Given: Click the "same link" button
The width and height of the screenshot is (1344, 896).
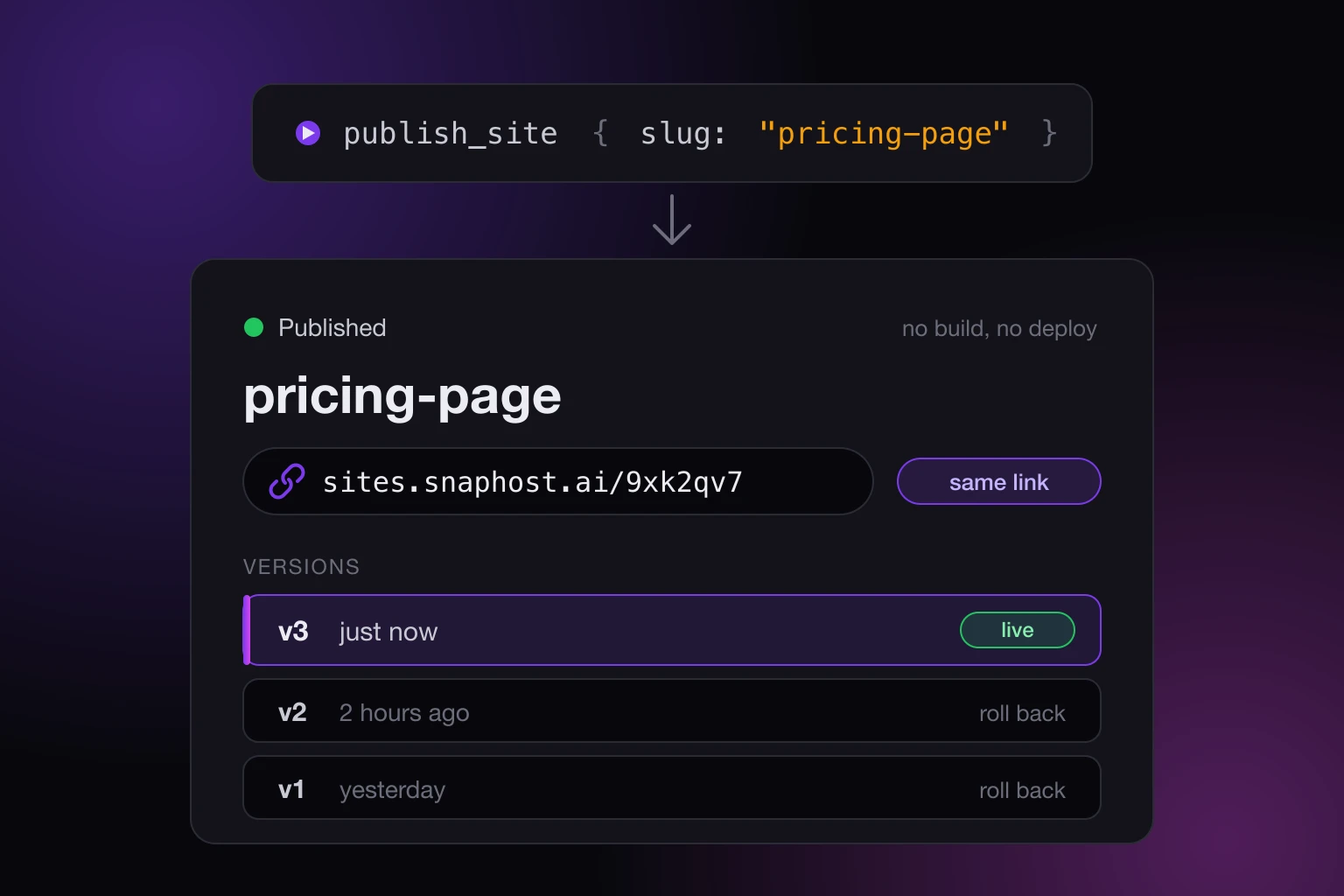Looking at the screenshot, I should tap(998, 481).
